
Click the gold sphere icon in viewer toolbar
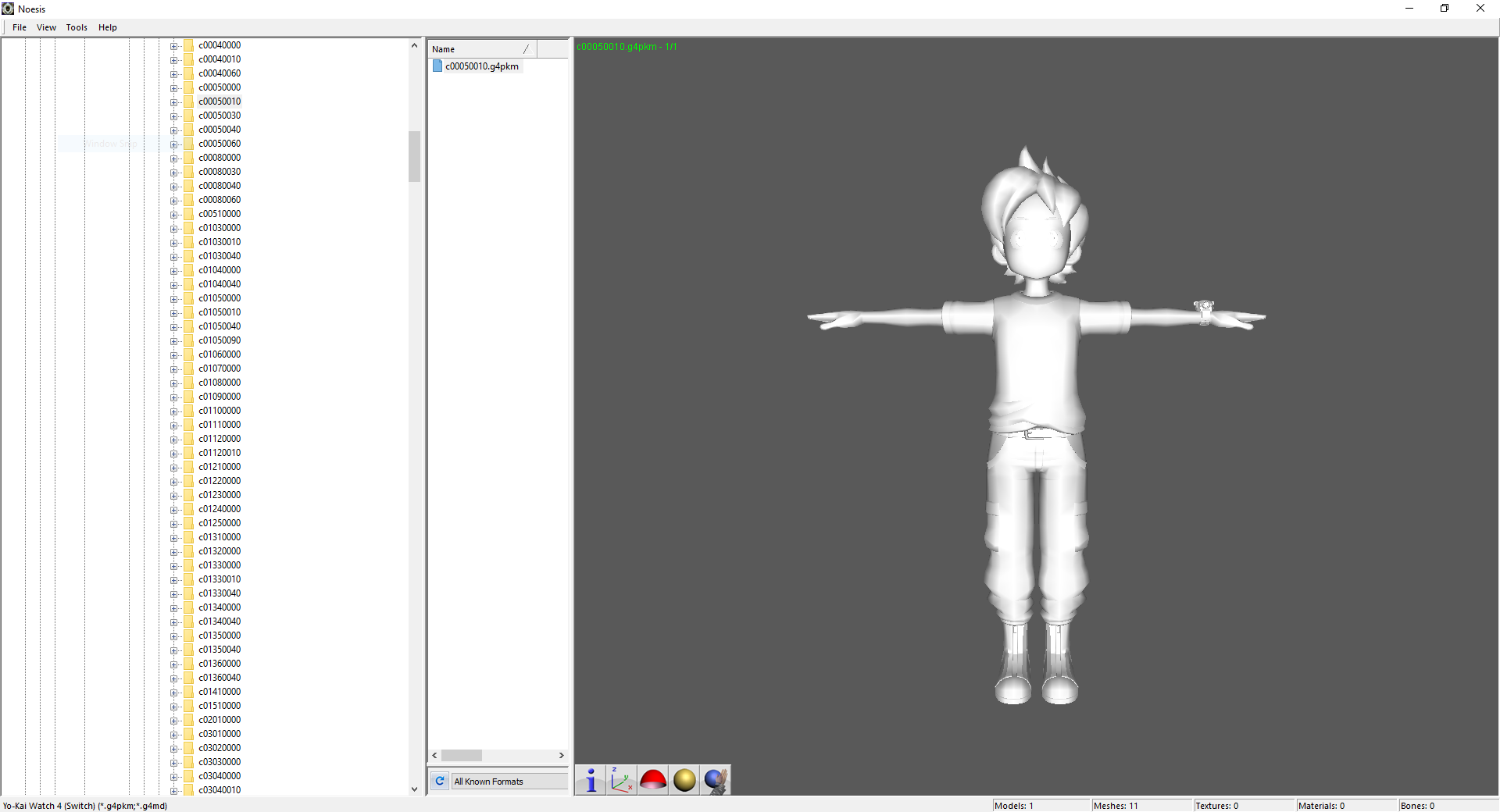click(684, 780)
